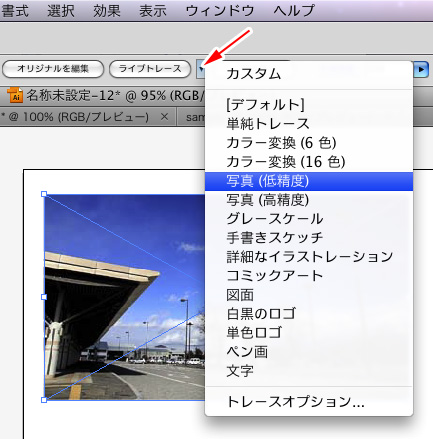Open the ウィンドウ menu
This screenshot has height=439, width=433.
pos(220,11)
